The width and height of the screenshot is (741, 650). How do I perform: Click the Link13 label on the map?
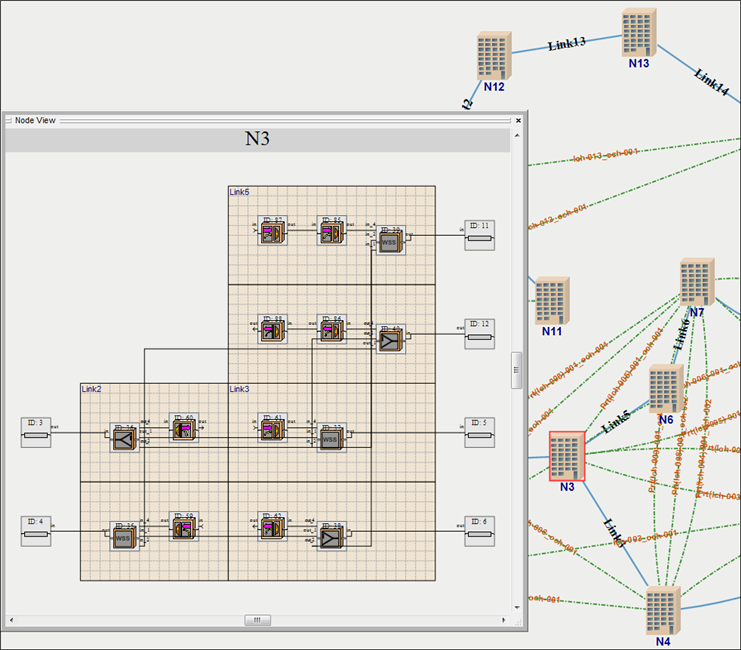567,44
